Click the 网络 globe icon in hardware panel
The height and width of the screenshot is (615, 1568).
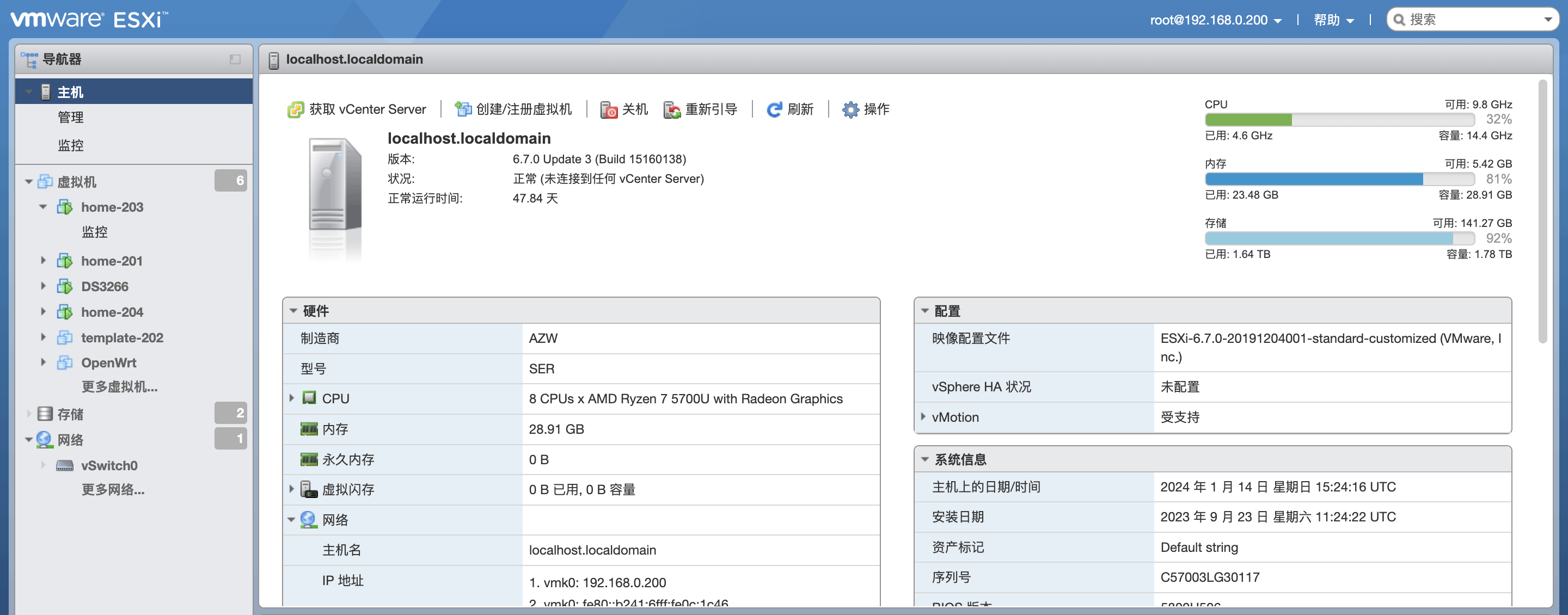[x=309, y=520]
